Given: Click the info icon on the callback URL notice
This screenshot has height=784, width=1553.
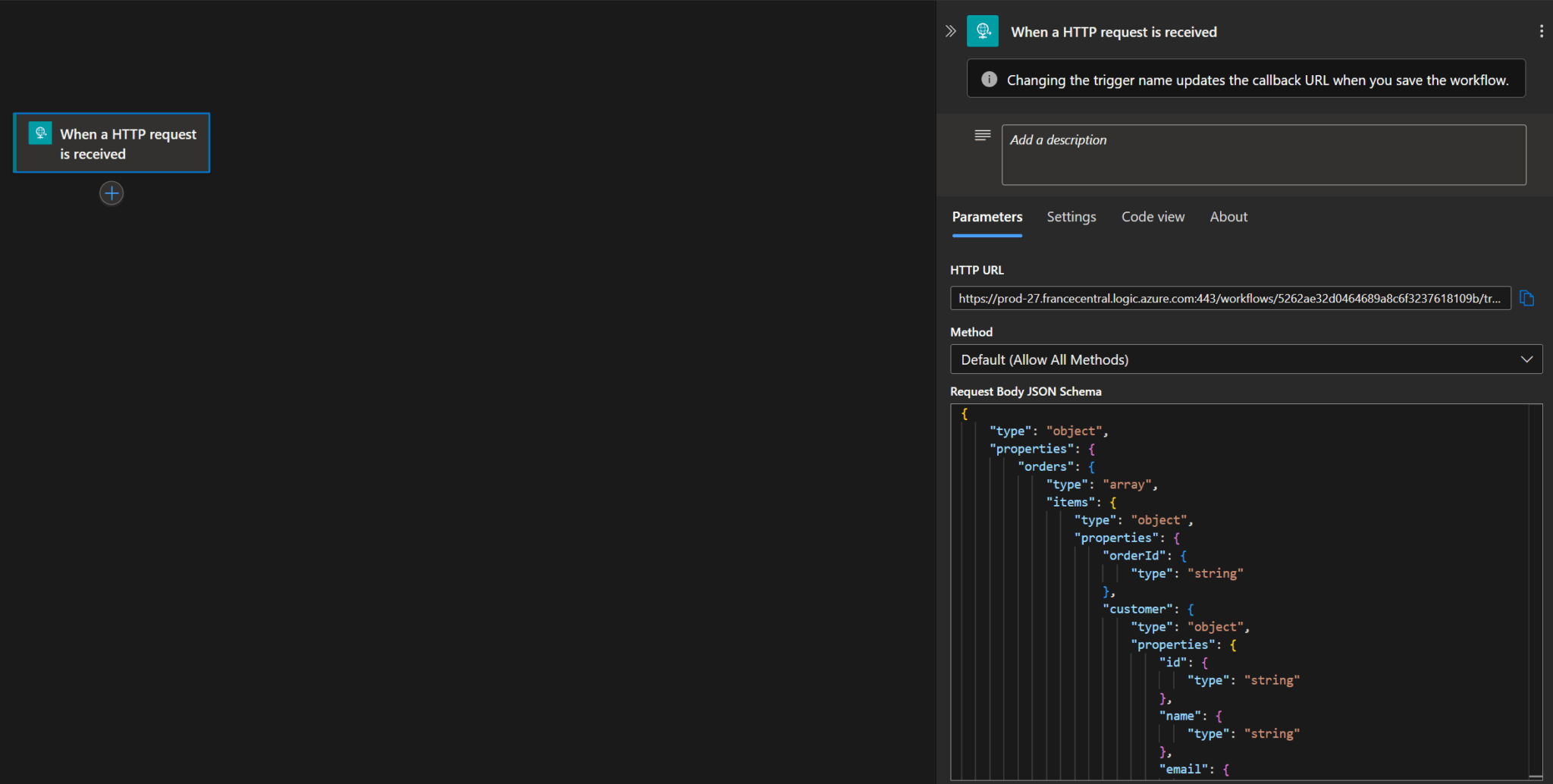Looking at the screenshot, I should (989, 79).
